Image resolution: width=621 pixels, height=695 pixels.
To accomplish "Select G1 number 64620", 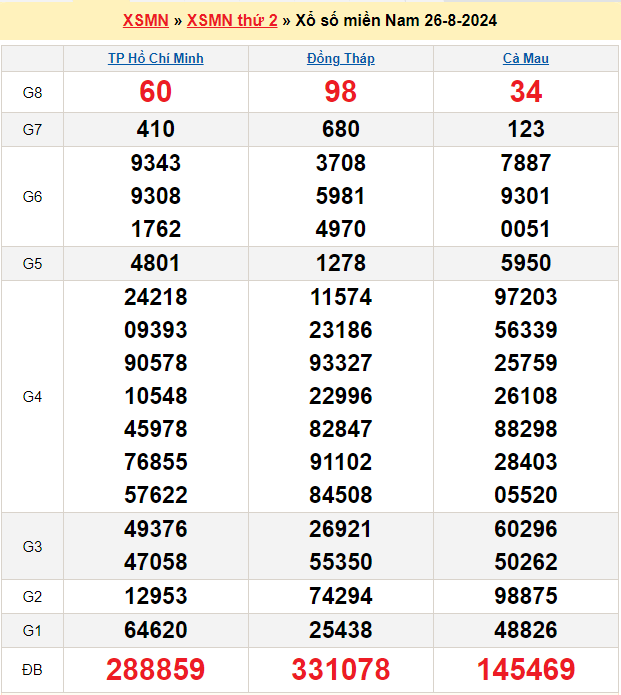I will click(x=156, y=630).
